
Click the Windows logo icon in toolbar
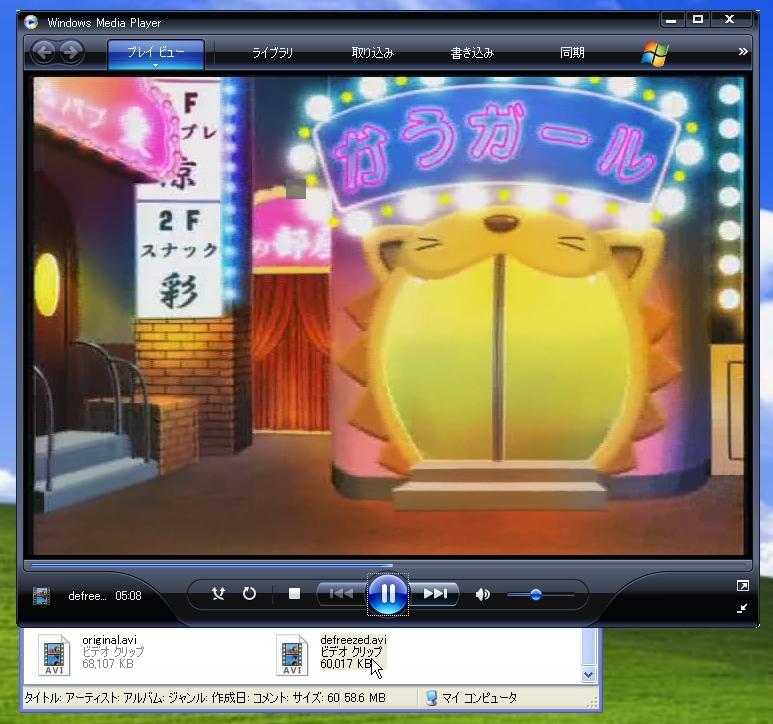[x=655, y=53]
